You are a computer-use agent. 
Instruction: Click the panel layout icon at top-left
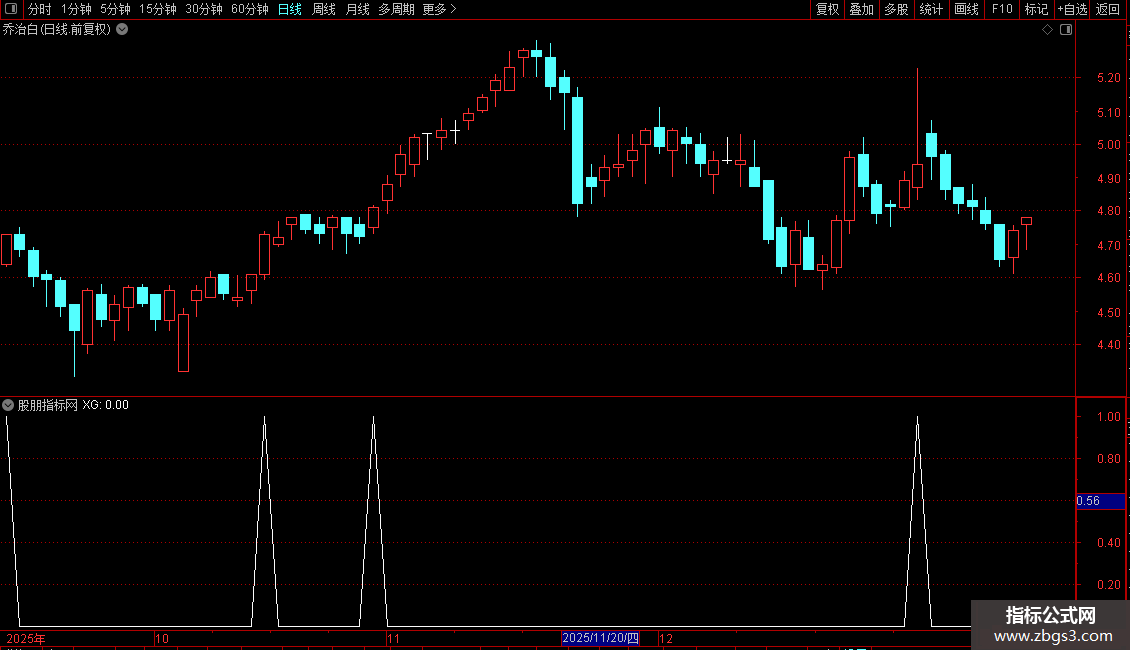[11, 9]
